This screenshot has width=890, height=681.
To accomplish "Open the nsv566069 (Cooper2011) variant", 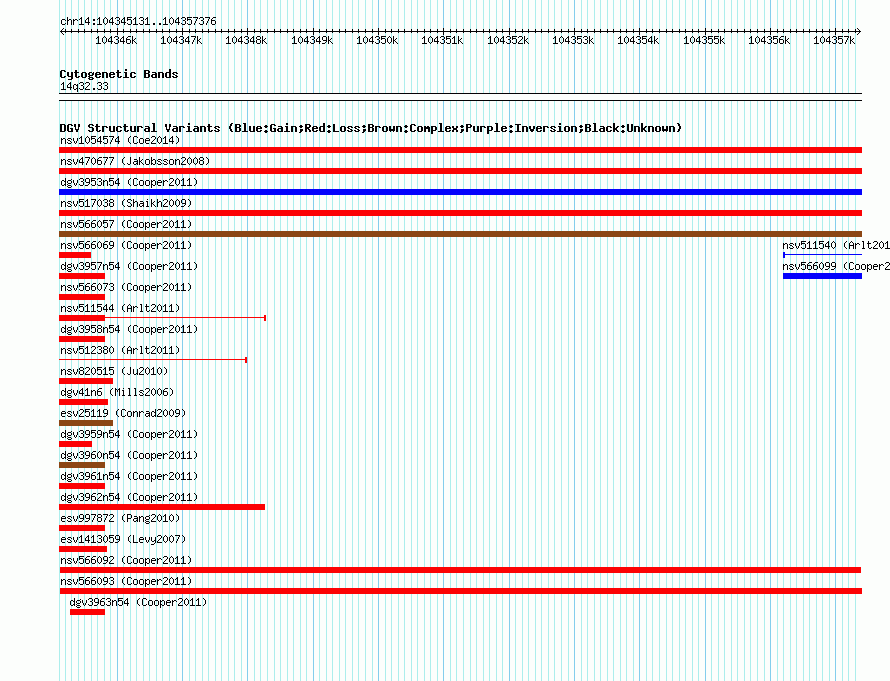I will click(x=126, y=245).
